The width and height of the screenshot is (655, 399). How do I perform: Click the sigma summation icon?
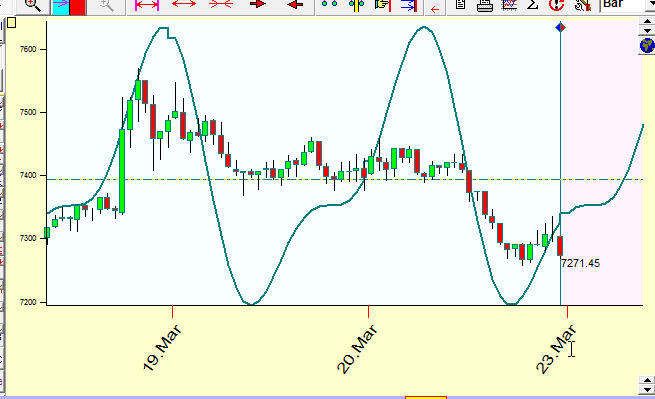click(x=533, y=5)
